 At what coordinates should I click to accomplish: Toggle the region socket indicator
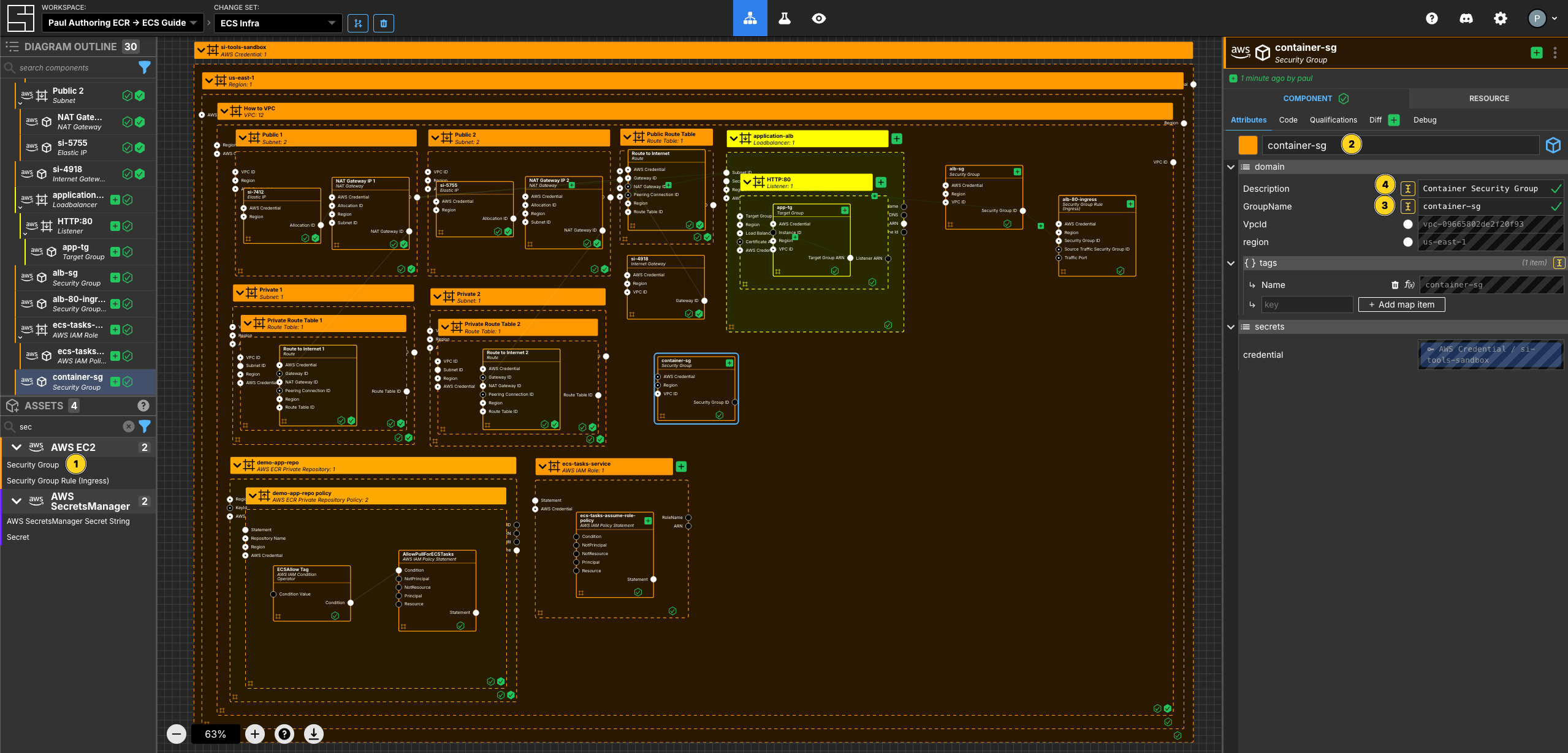1408,242
